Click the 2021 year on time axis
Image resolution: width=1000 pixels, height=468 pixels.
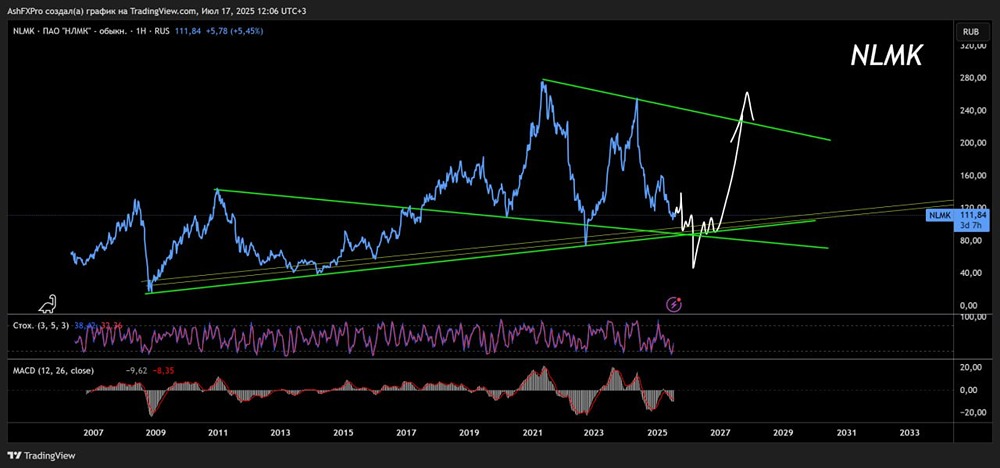pyautogui.click(x=531, y=432)
